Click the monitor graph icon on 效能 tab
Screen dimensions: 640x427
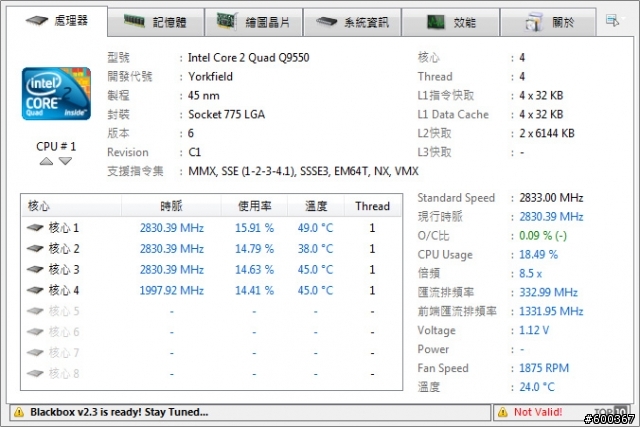(436, 22)
